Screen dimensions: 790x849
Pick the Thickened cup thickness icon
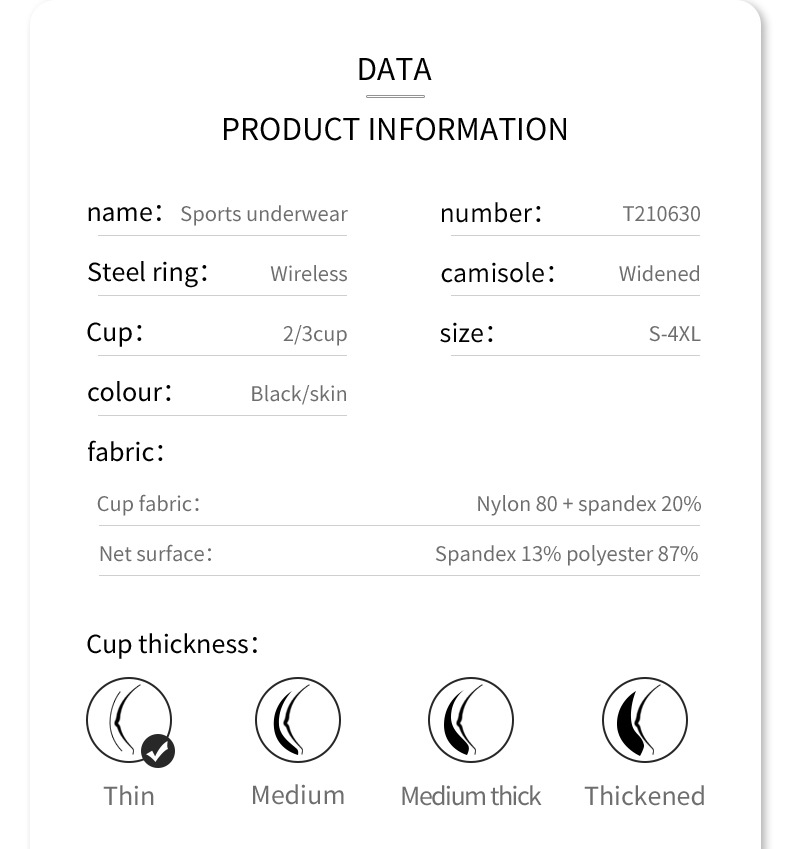click(645, 721)
